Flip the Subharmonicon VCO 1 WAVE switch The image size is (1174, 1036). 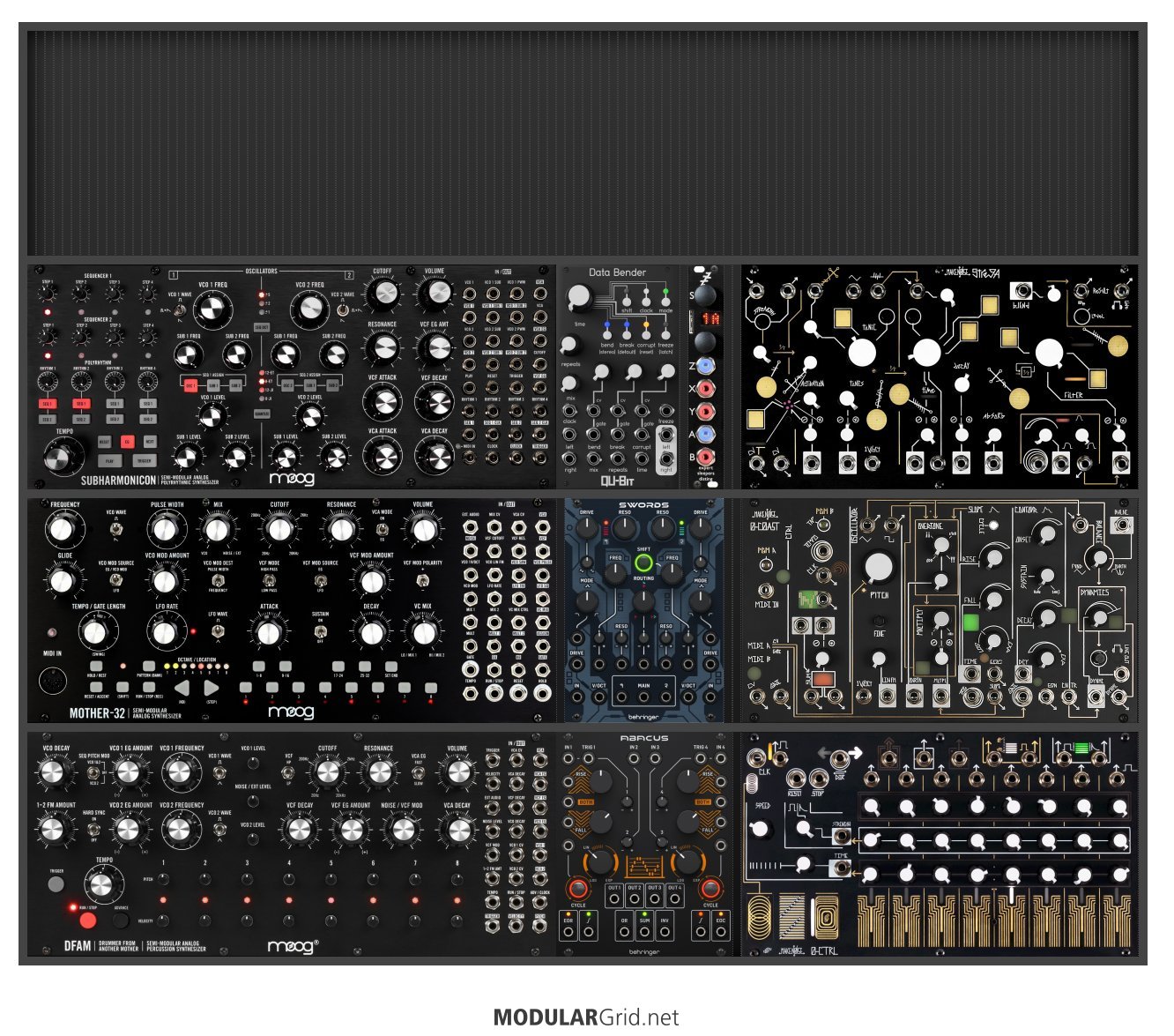(x=181, y=309)
